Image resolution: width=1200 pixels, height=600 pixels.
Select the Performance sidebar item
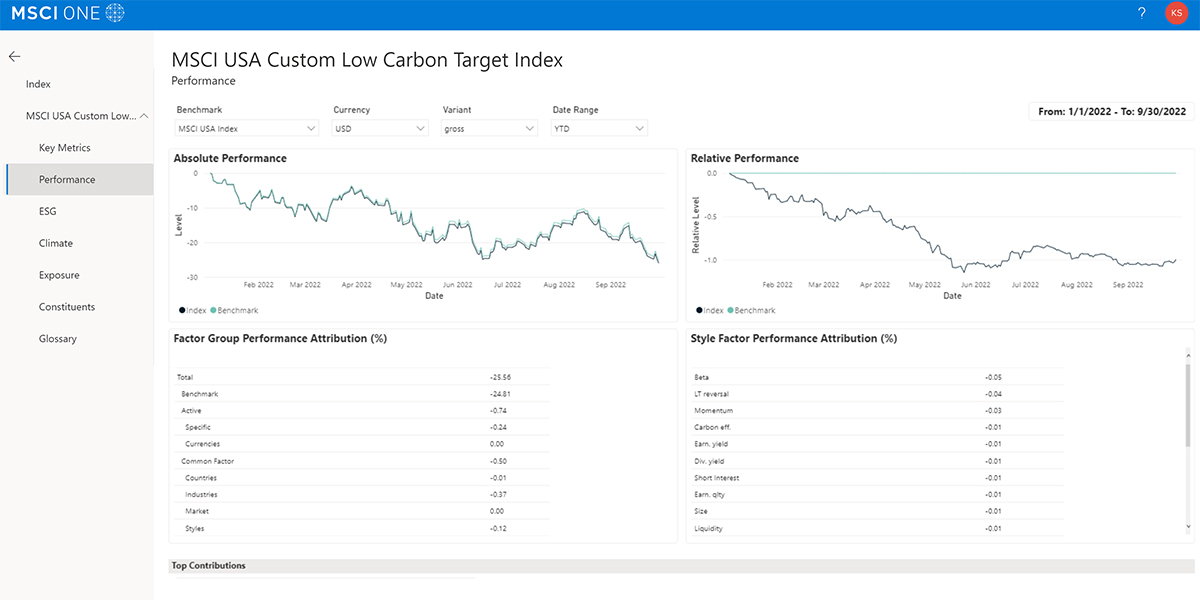[x=80, y=180]
